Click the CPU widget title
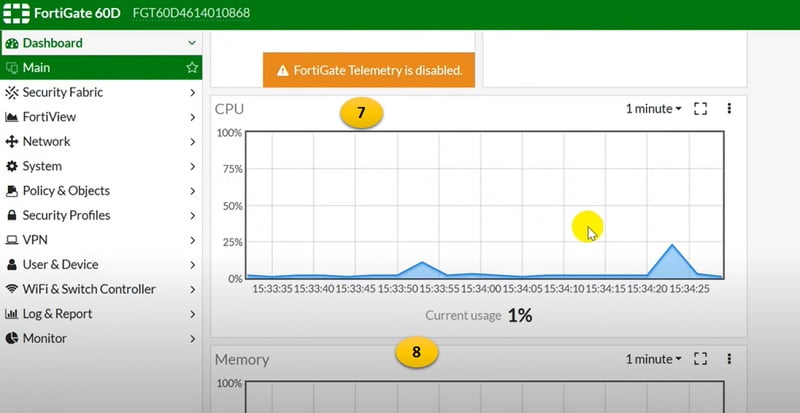The width and height of the screenshot is (800, 413). [x=229, y=109]
